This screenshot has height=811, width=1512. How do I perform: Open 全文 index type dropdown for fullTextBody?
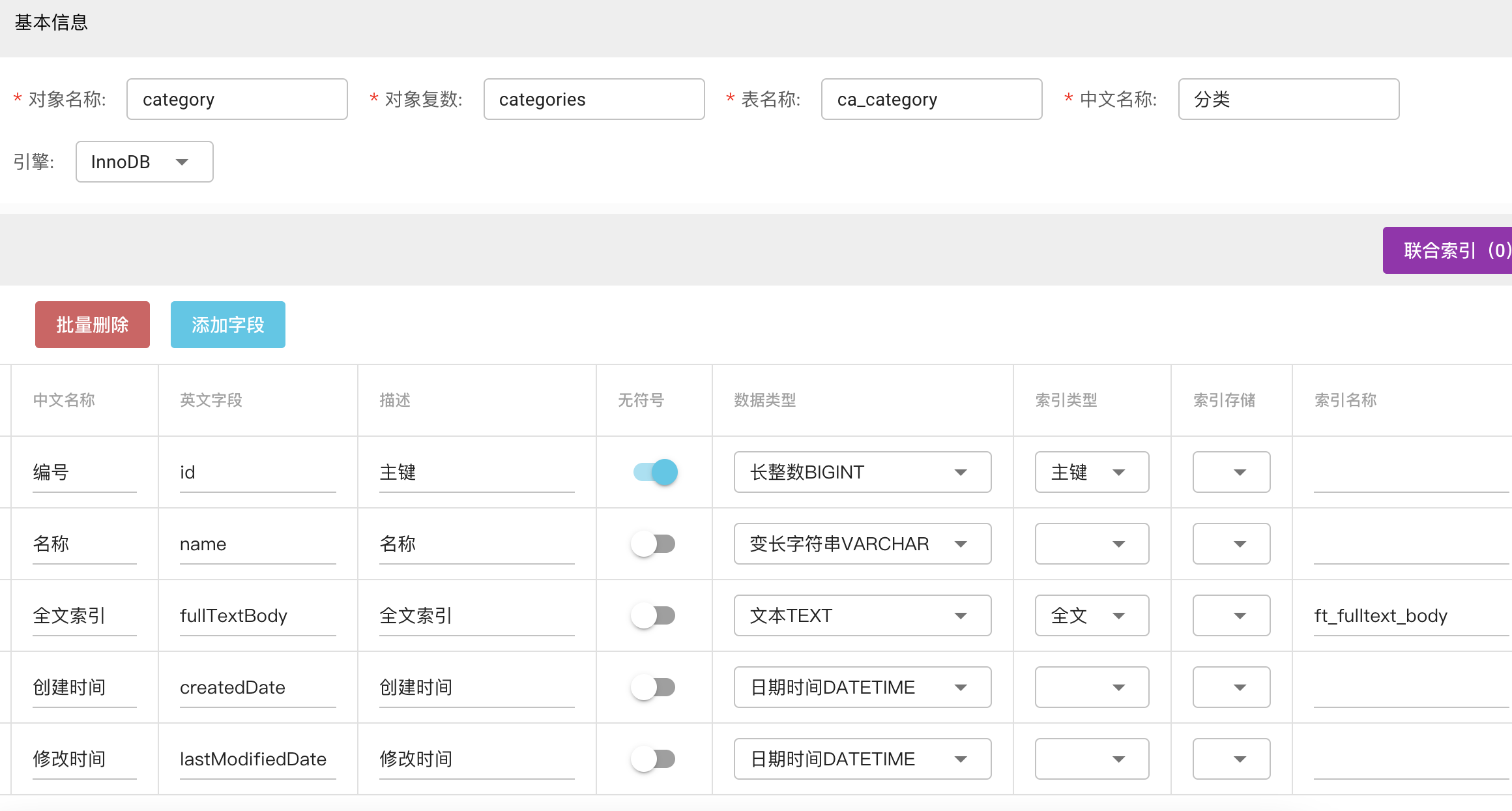pos(1092,615)
